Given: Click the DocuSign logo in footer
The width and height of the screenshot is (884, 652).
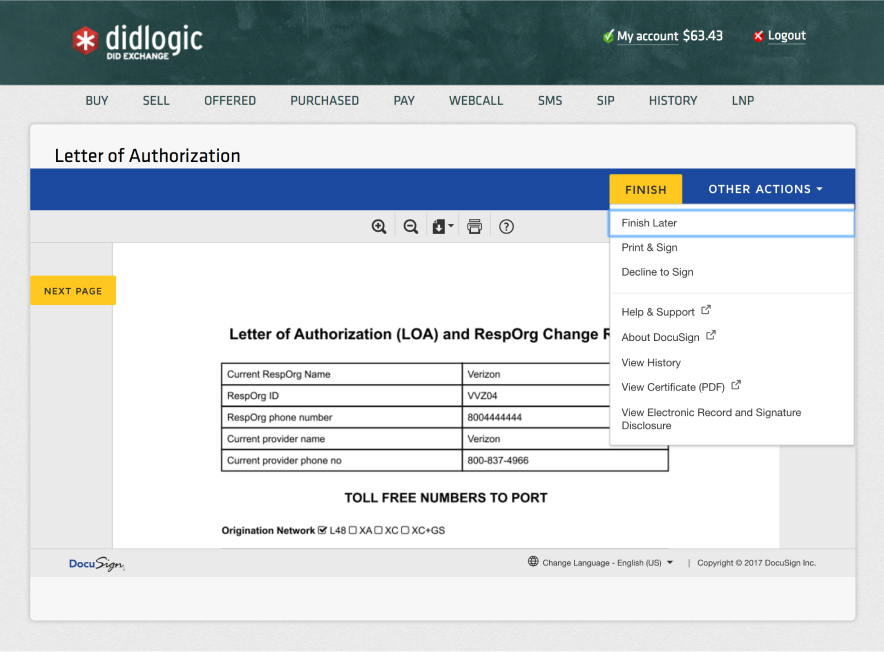Looking at the screenshot, I should click(x=96, y=563).
